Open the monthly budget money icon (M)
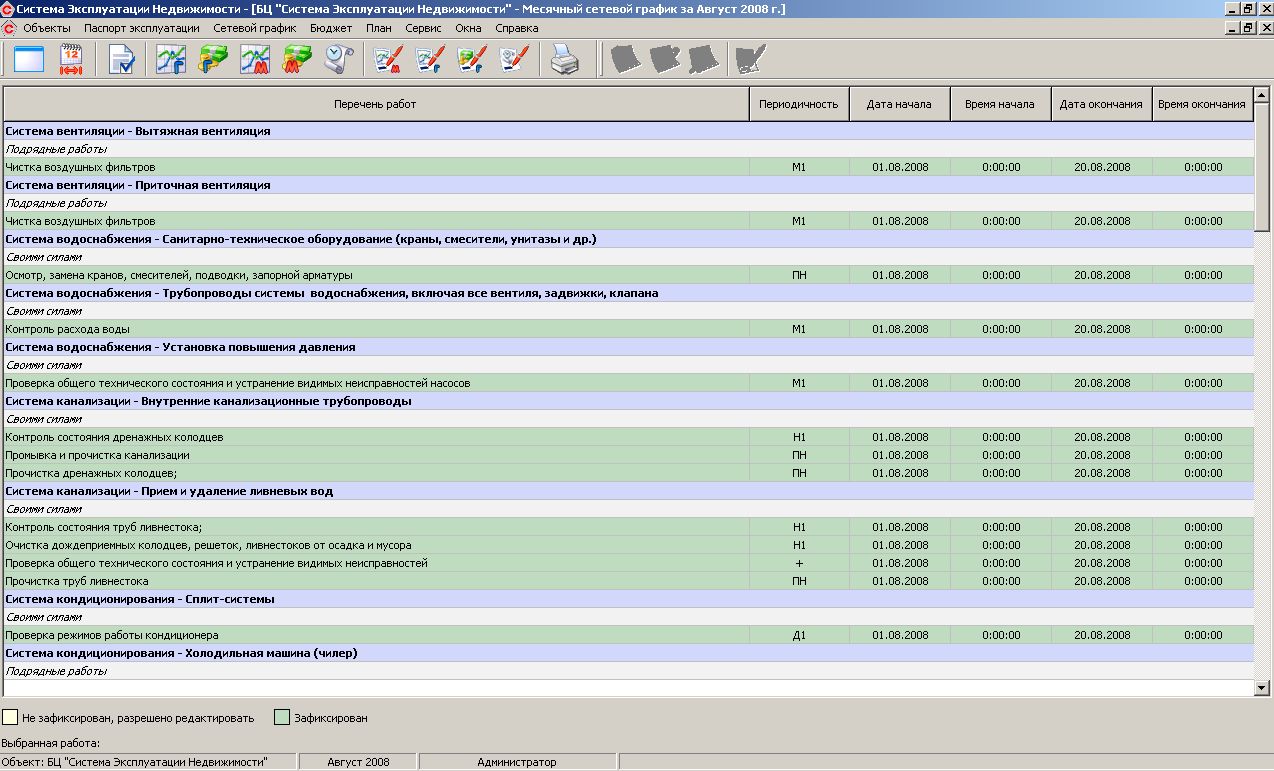The height and width of the screenshot is (771, 1274). tap(297, 60)
